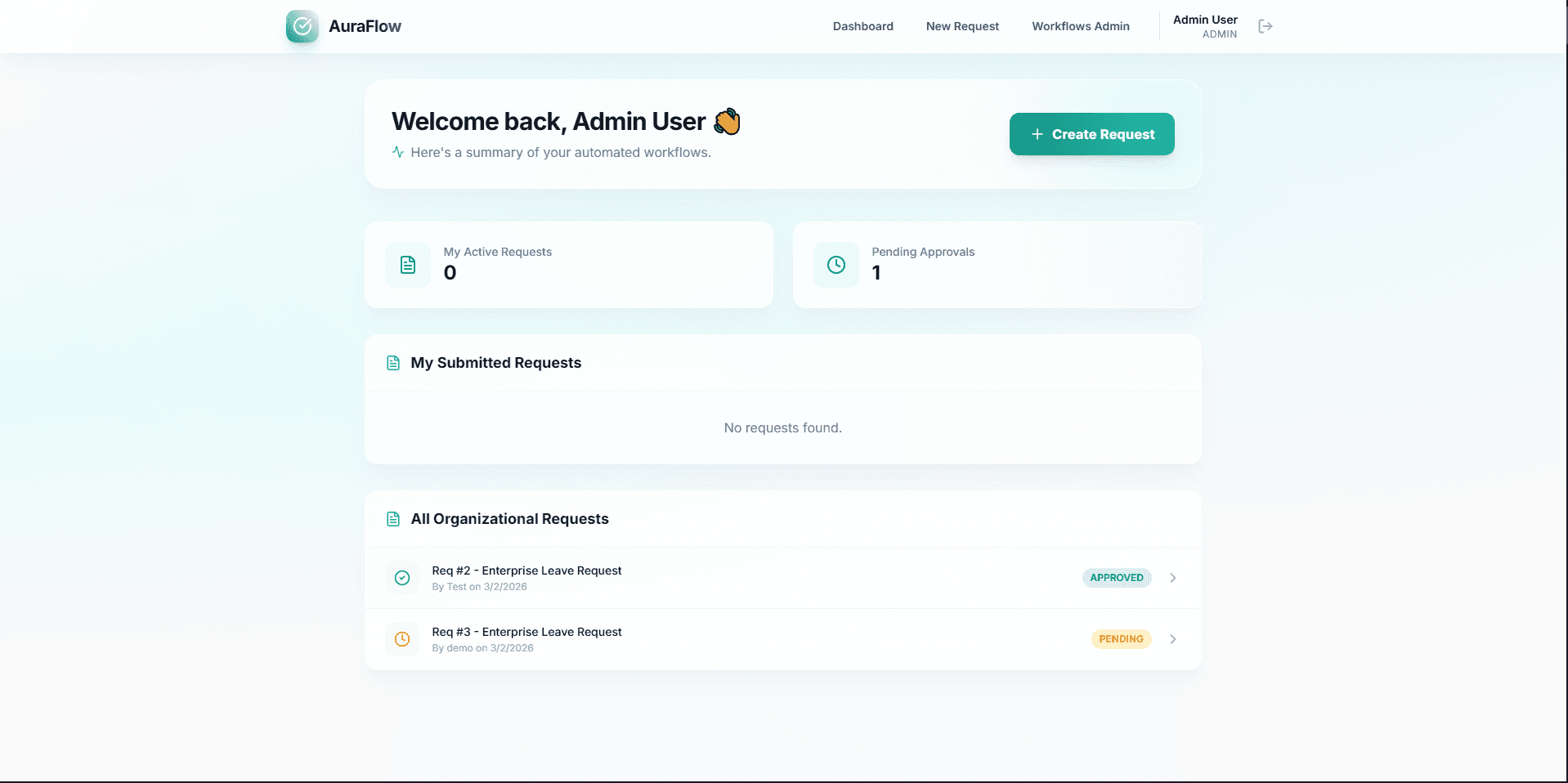Go to New Request in navigation
The height and width of the screenshot is (783, 1568).
coord(962,26)
